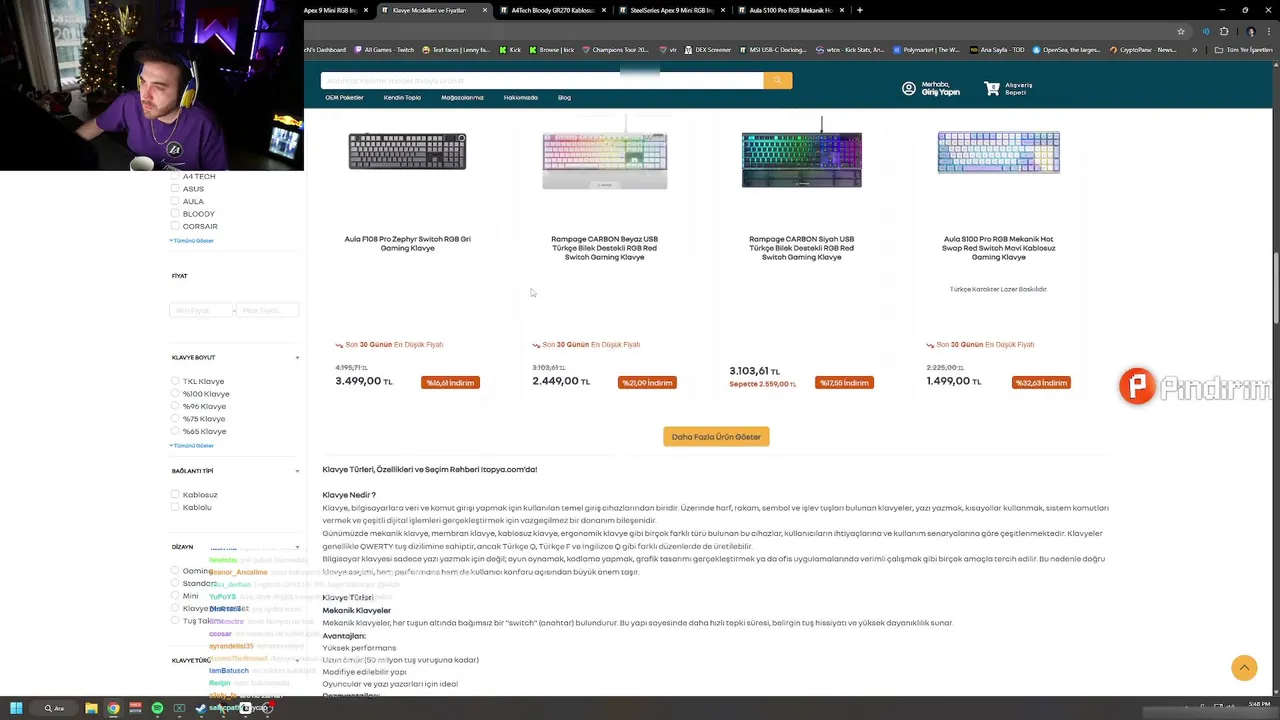Open Spotify from the taskbar
1280x720 pixels.
point(157,708)
